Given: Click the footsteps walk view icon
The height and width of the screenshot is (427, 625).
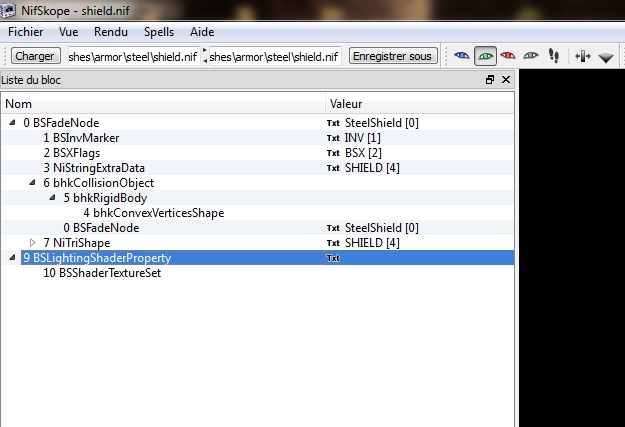Looking at the screenshot, I should pos(554,56).
